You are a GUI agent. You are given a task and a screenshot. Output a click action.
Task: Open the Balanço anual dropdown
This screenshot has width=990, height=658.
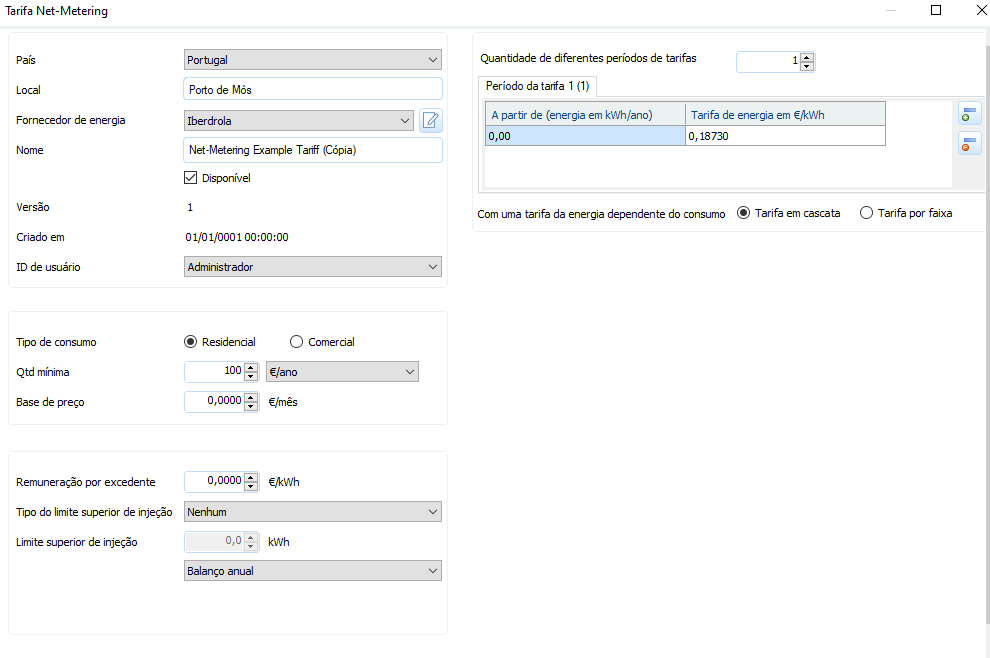click(x=313, y=571)
